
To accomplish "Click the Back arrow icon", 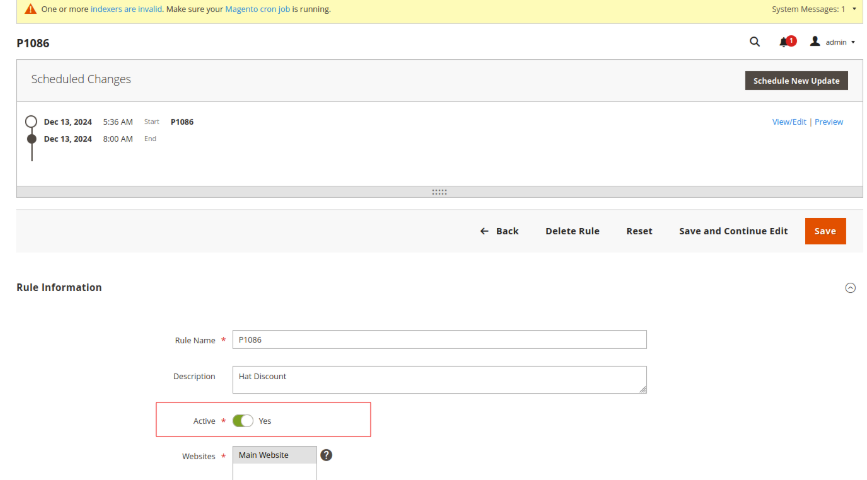I will pos(484,231).
